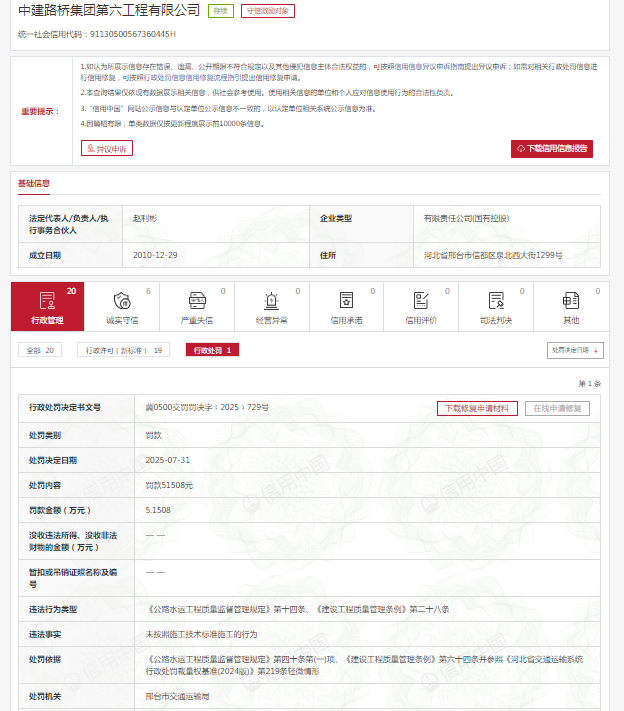Click the 处罚类别 value 罚款
Viewport: 624px width, 711px height.
pyautogui.click(x=153, y=435)
